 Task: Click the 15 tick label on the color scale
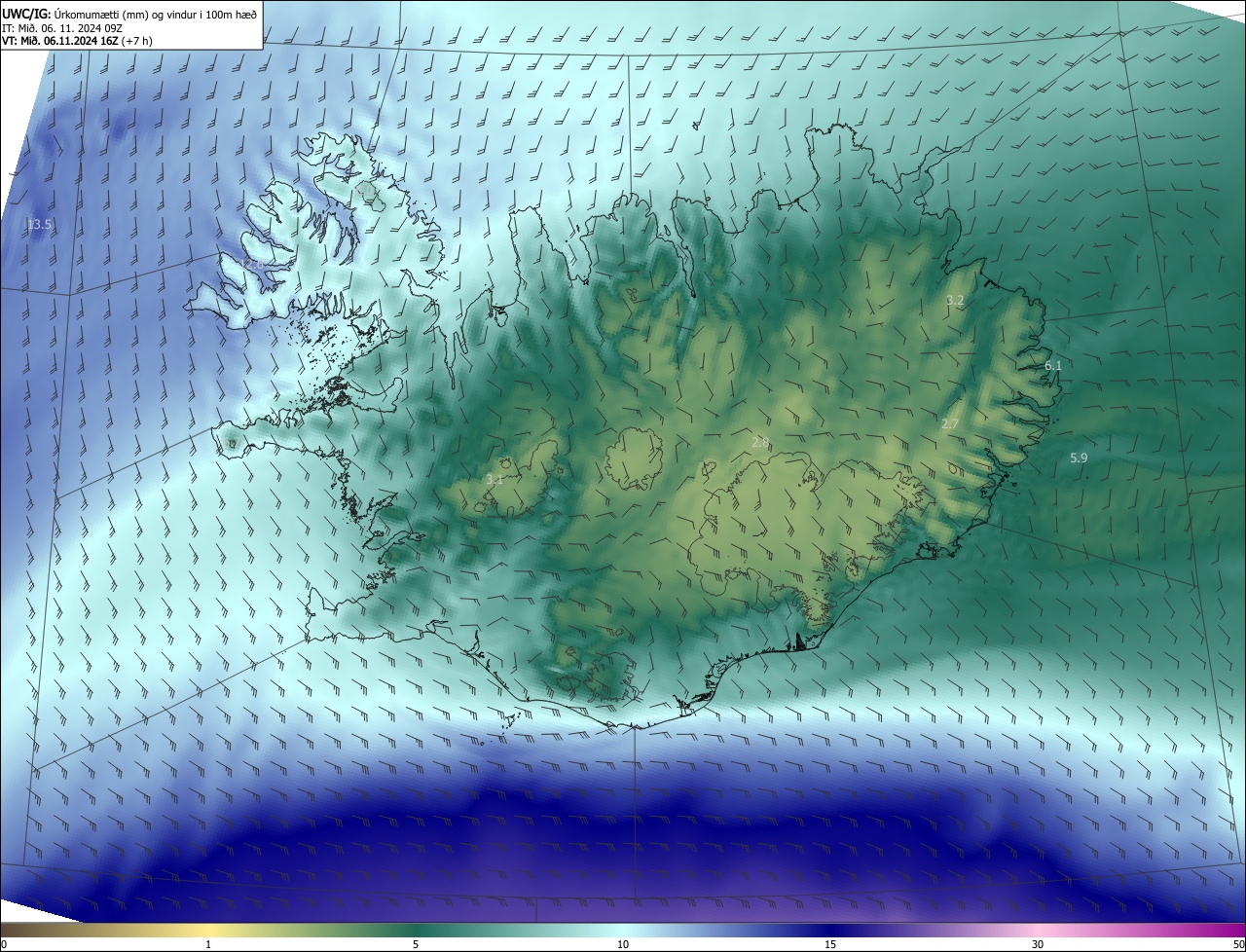pos(830,944)
